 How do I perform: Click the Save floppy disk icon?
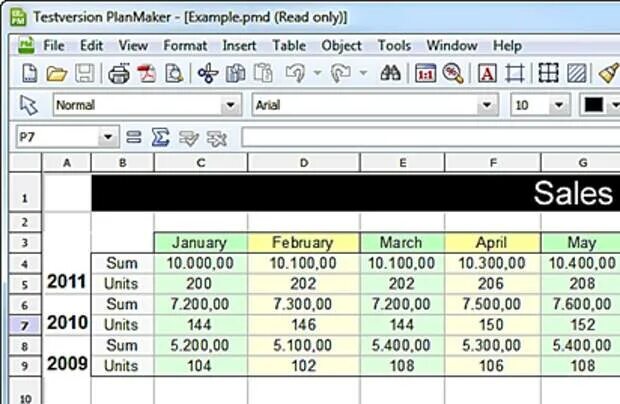[85, 73]
